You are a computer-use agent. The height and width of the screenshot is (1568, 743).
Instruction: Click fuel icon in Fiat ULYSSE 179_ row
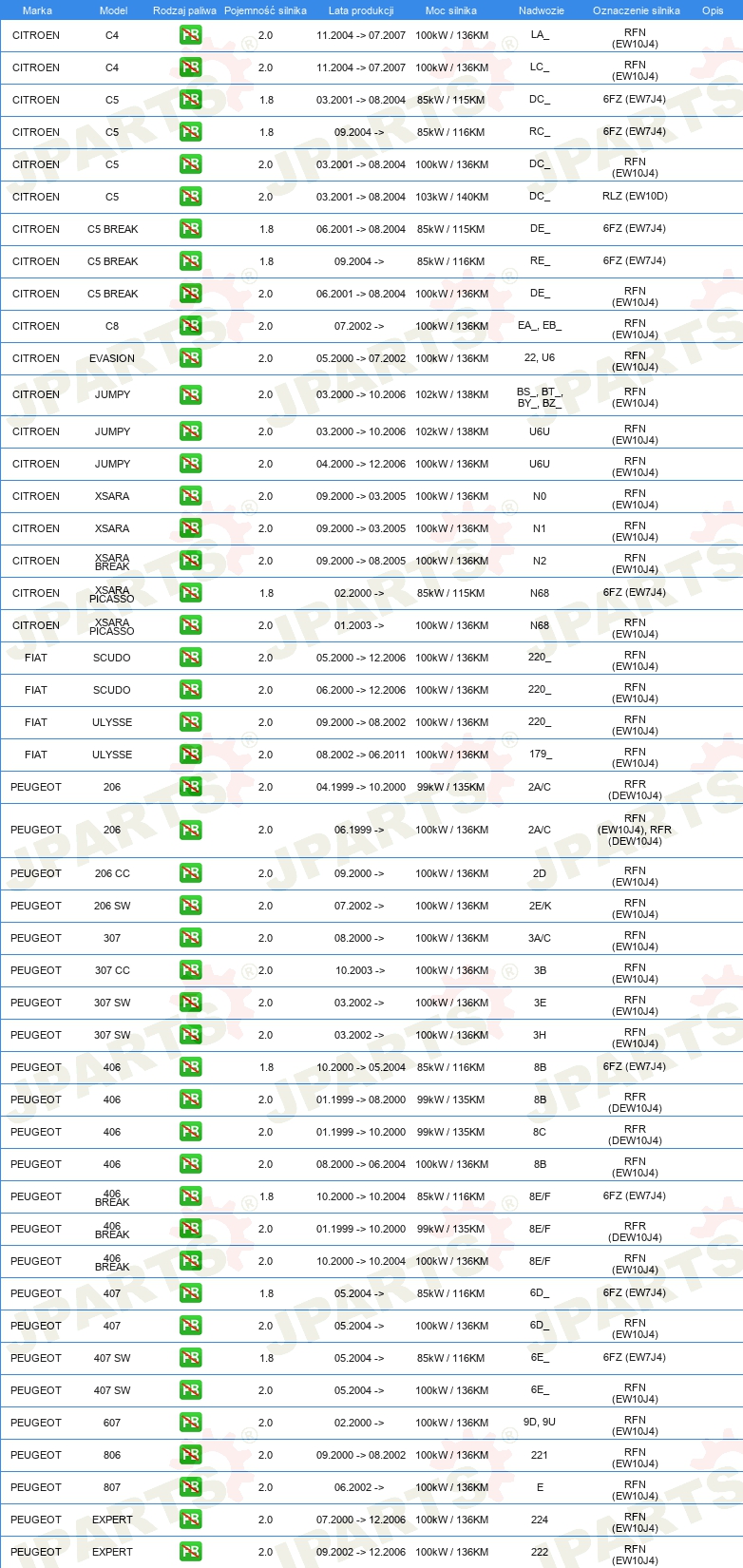point(191,755)
